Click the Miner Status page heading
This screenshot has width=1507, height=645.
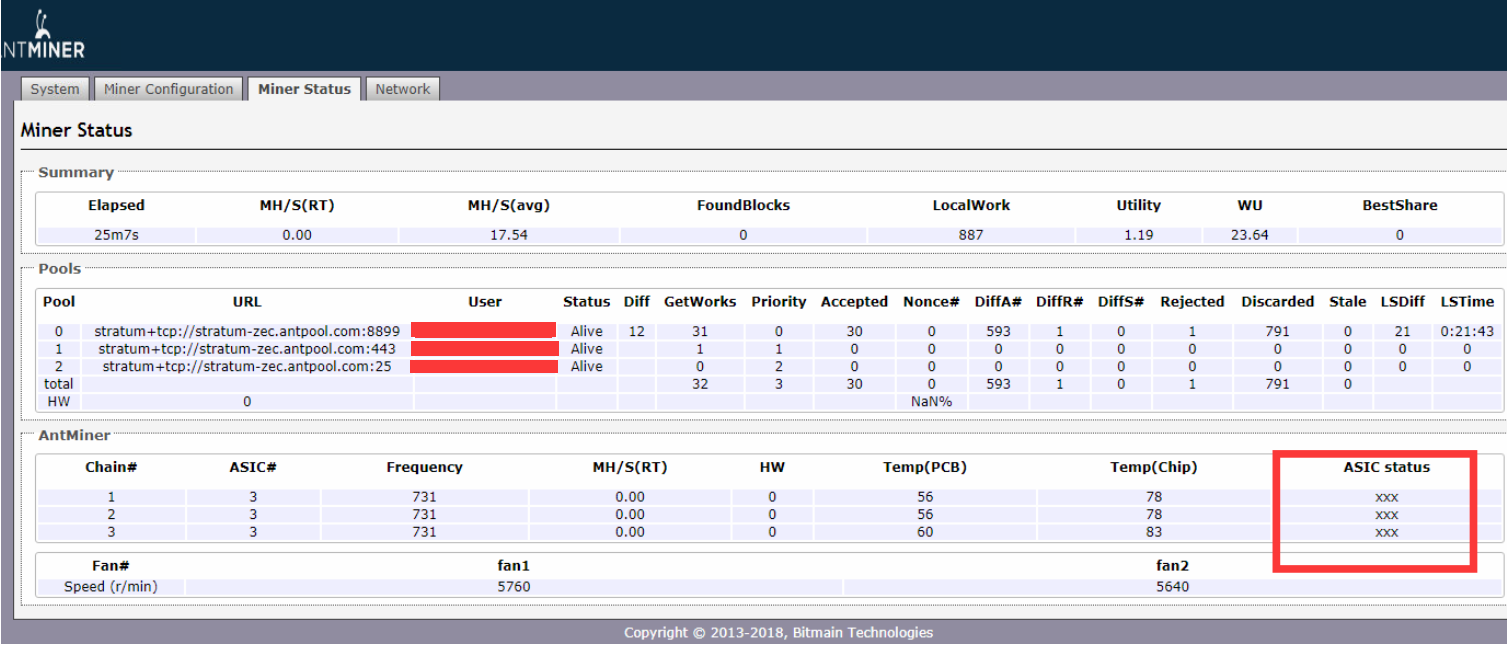[x=76, y=130]
